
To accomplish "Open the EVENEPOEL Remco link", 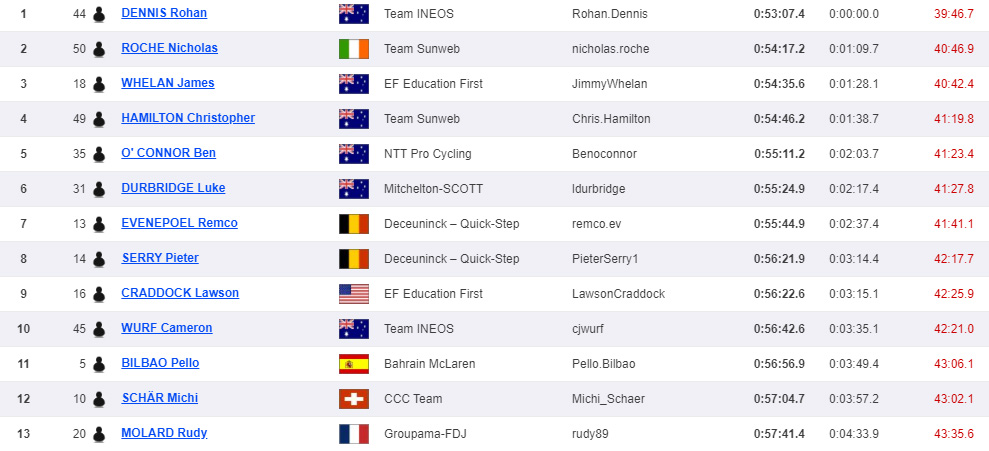I will tap(179, 223).
